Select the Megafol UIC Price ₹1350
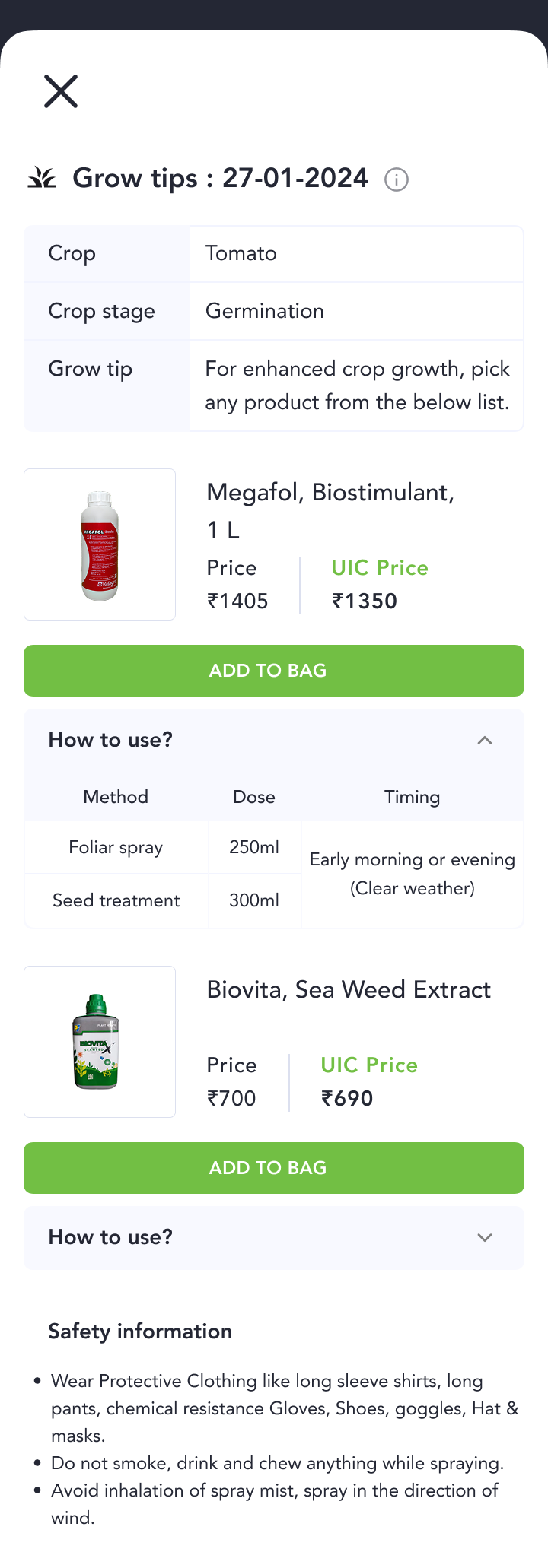Image resolution: width=548 pixels, height=1568 pixels. [x=365, y=601]
